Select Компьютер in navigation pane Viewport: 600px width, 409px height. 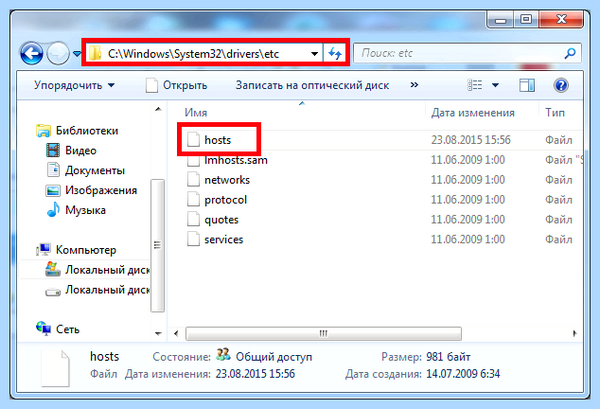[x=86, y=250]
